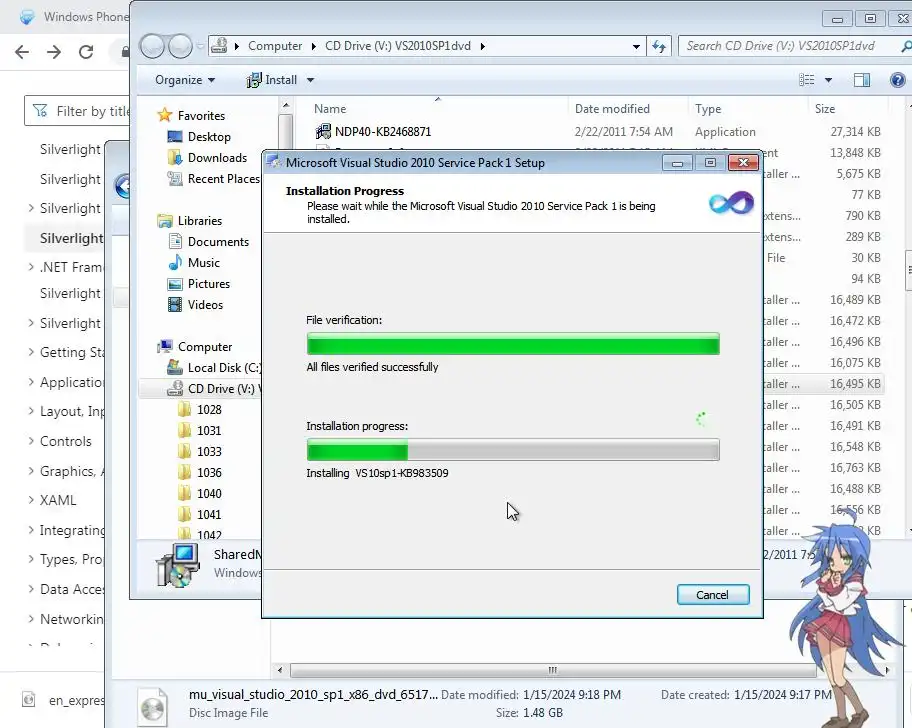
Task: Select the mu_visual_studio_2010_sp1 disc image icon
Action: pos(153,706)
